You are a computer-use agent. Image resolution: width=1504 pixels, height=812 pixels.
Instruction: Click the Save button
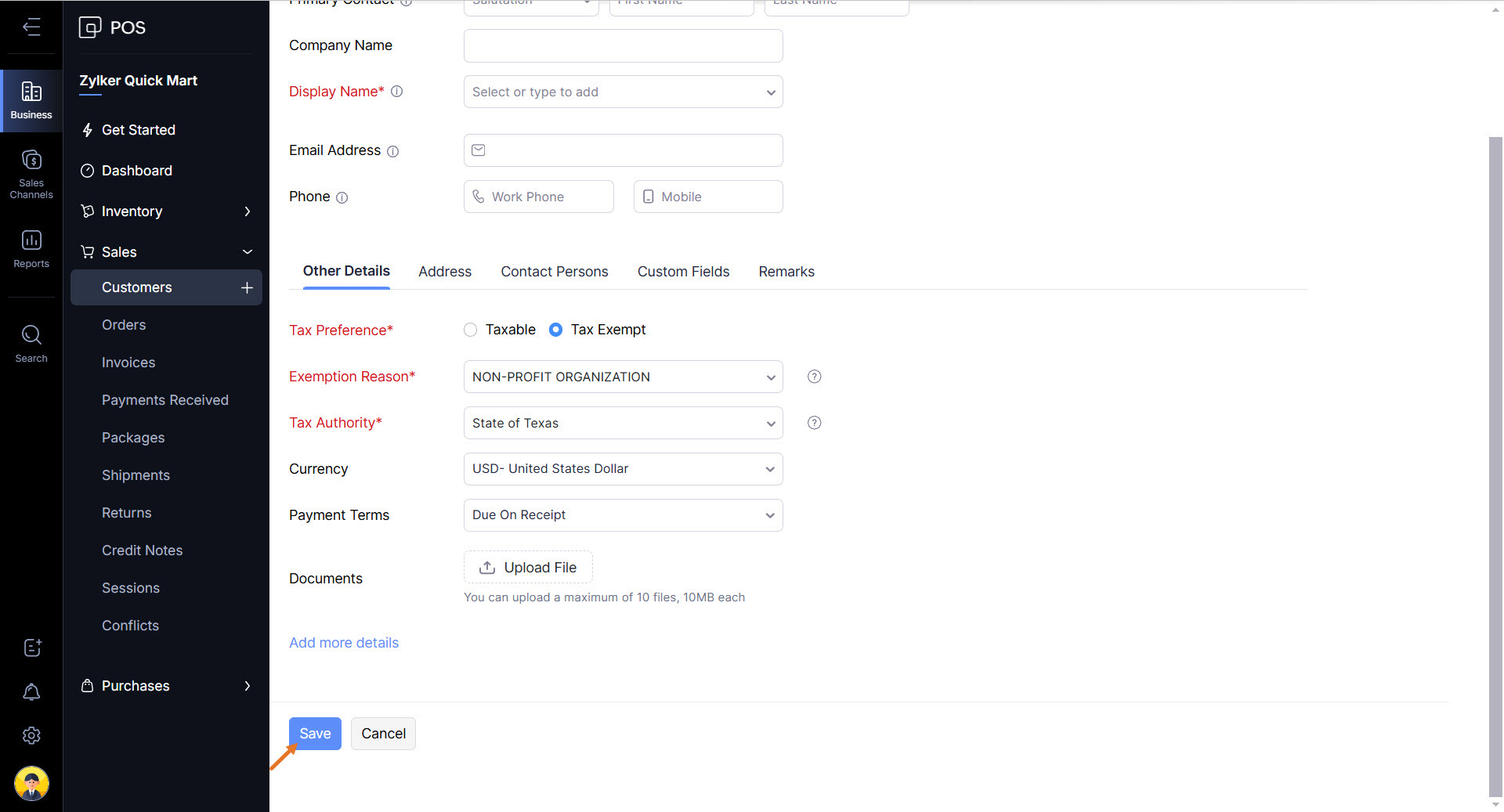[315, 734]
